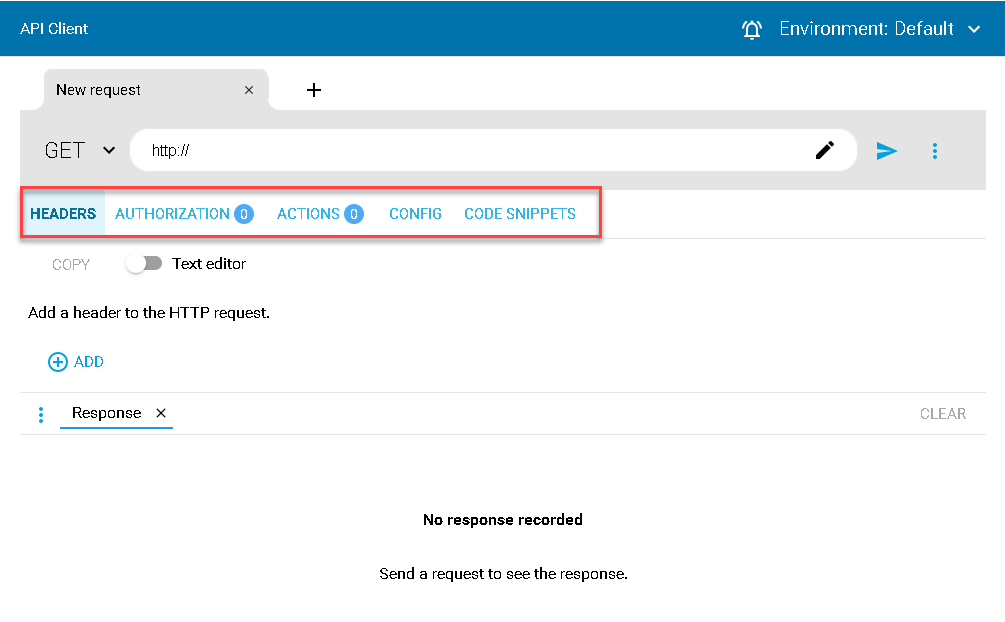The height and width of the screenshot is (622, 1005).
Task: Open the URL editor pencil icon
Action: (x=825, y=150)
